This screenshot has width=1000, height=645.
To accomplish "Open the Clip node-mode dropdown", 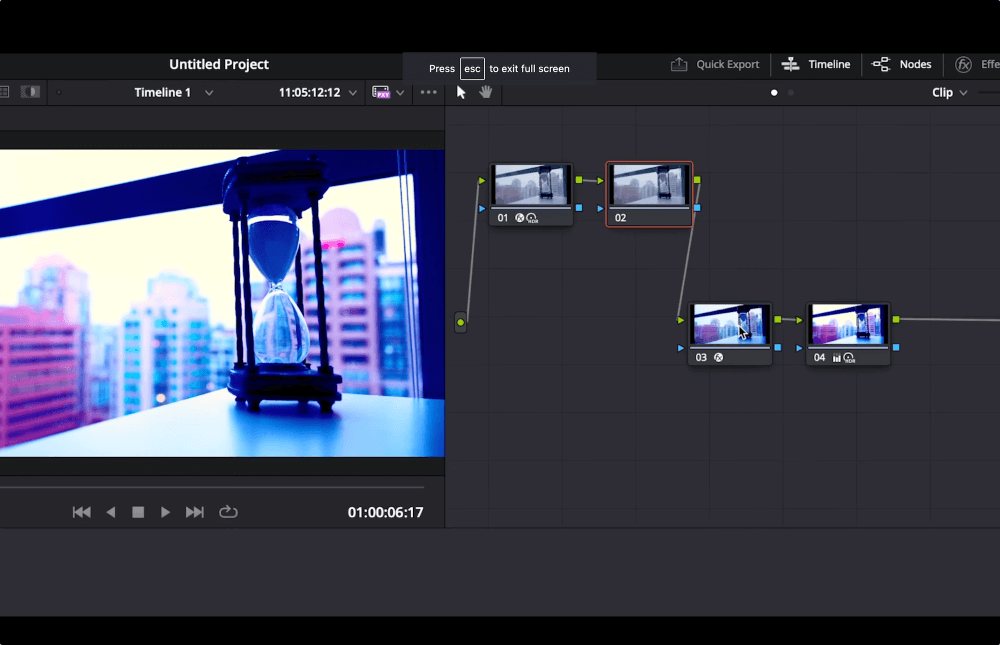I will pos(950,93).
